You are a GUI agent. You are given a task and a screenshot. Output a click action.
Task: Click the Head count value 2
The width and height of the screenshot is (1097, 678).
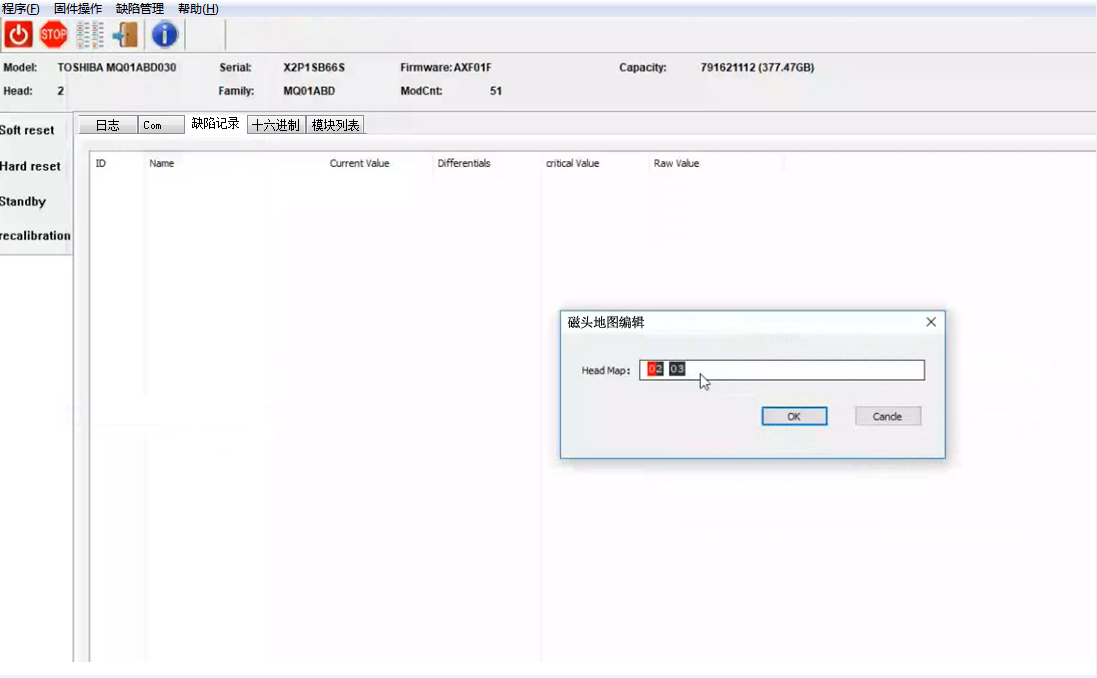tap(60, 91)
